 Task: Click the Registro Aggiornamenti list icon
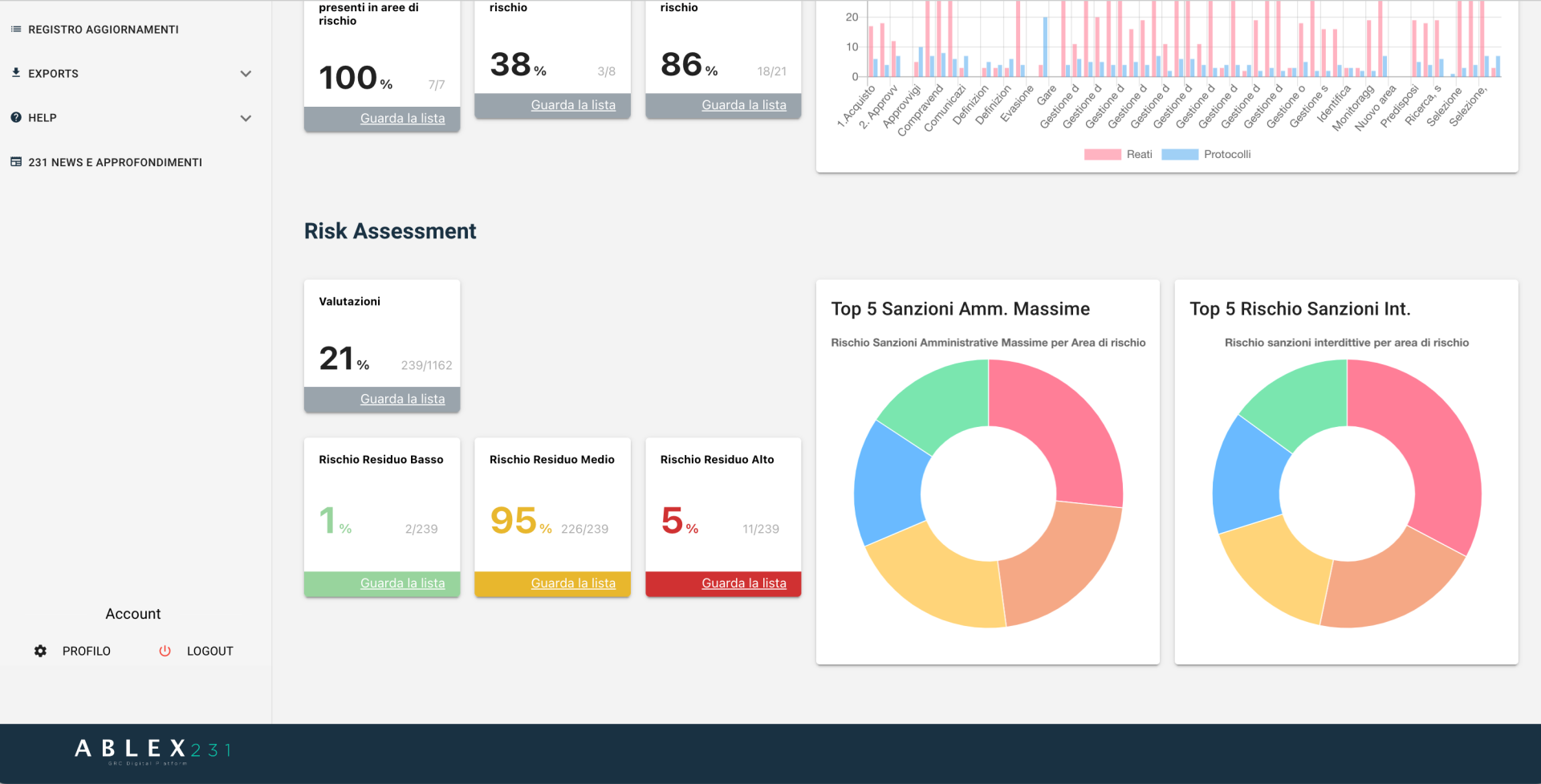tap(16, 30)
